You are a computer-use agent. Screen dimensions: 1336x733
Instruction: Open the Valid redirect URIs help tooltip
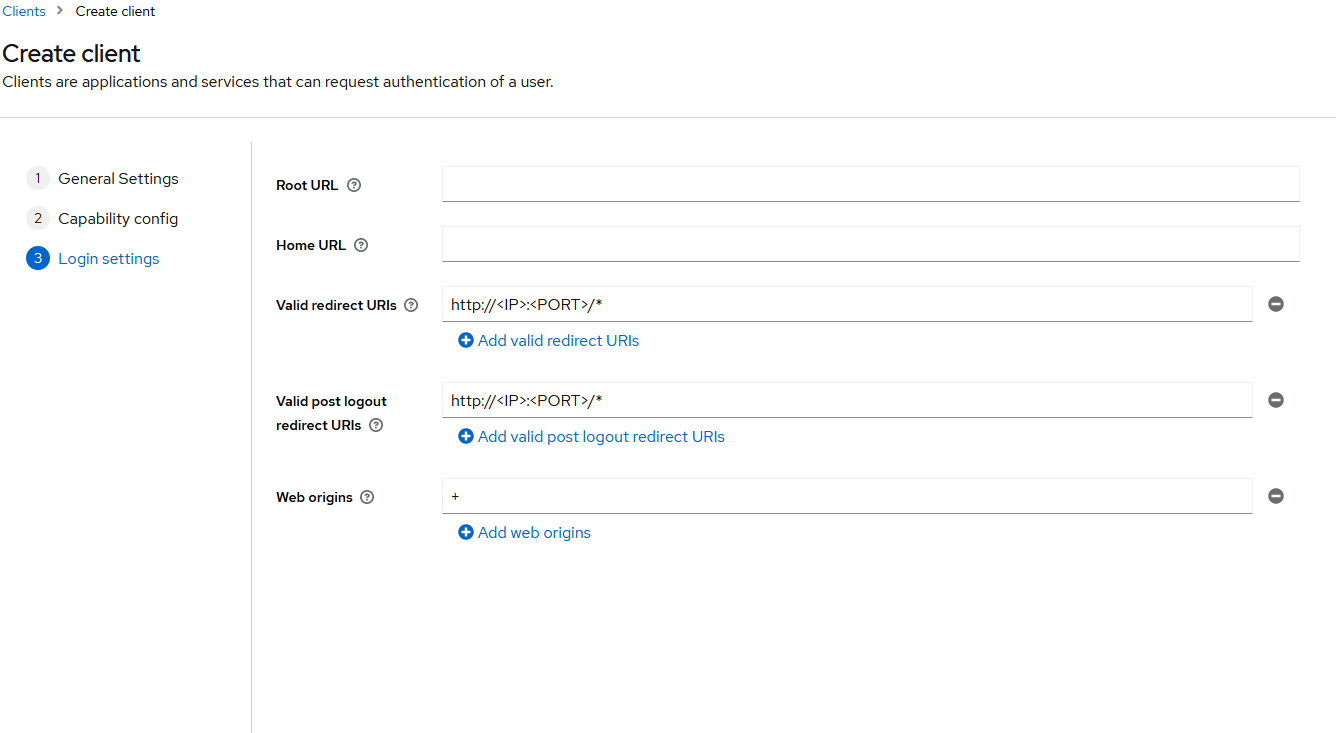point(411,305)
